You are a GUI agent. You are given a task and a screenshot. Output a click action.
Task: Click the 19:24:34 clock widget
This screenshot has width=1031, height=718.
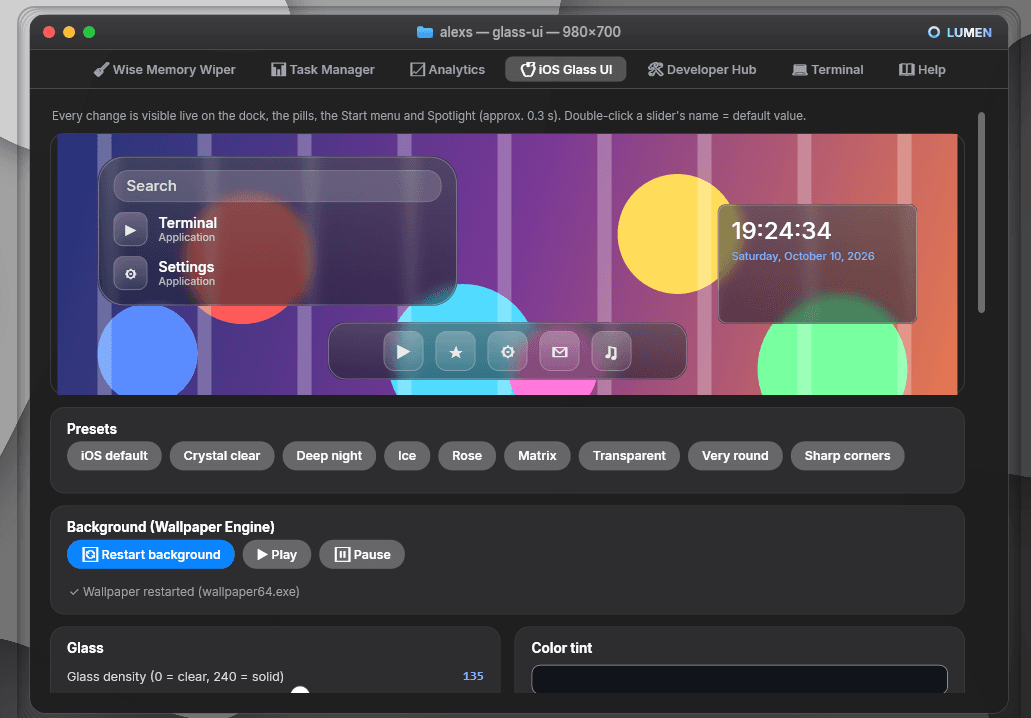tap(817, 264)
